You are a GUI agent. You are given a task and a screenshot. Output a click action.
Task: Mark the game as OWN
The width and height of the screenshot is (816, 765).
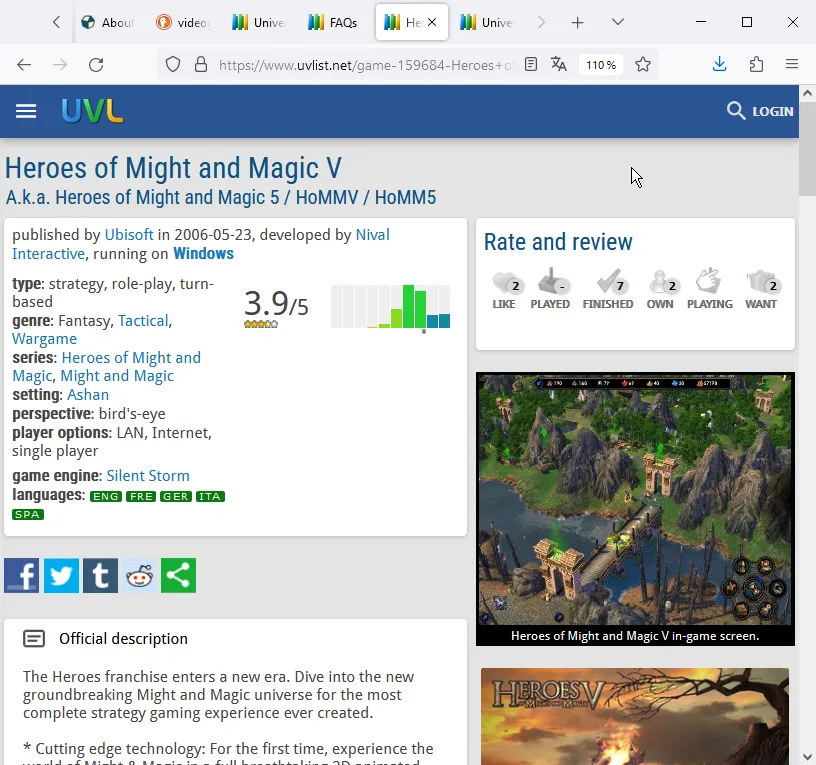(x=660, y=283)
